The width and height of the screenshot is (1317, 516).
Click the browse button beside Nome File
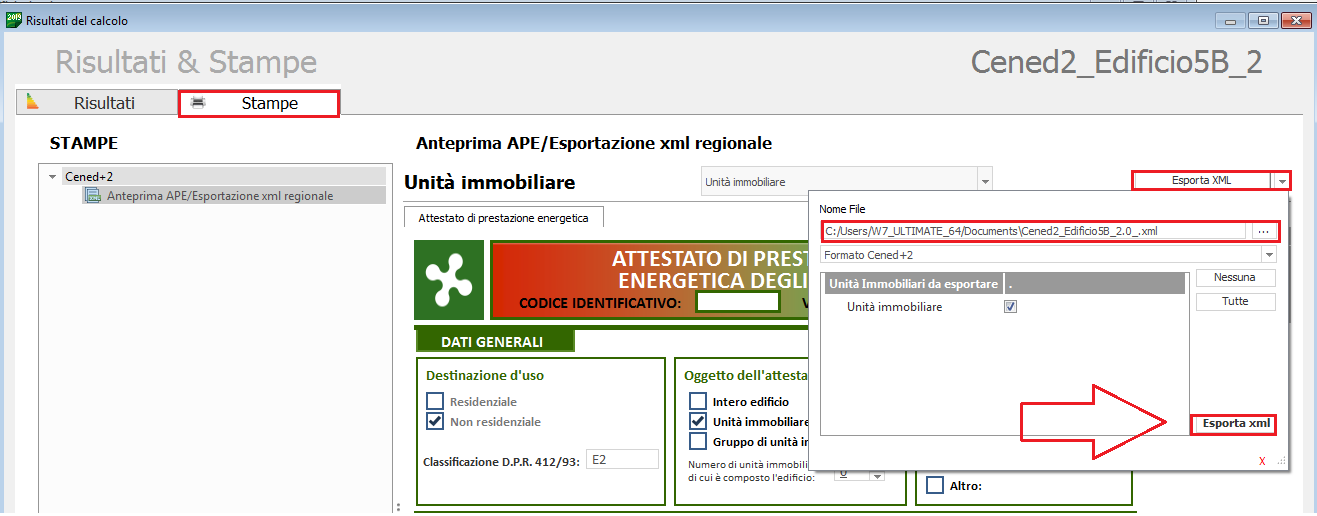[1264, 231]
